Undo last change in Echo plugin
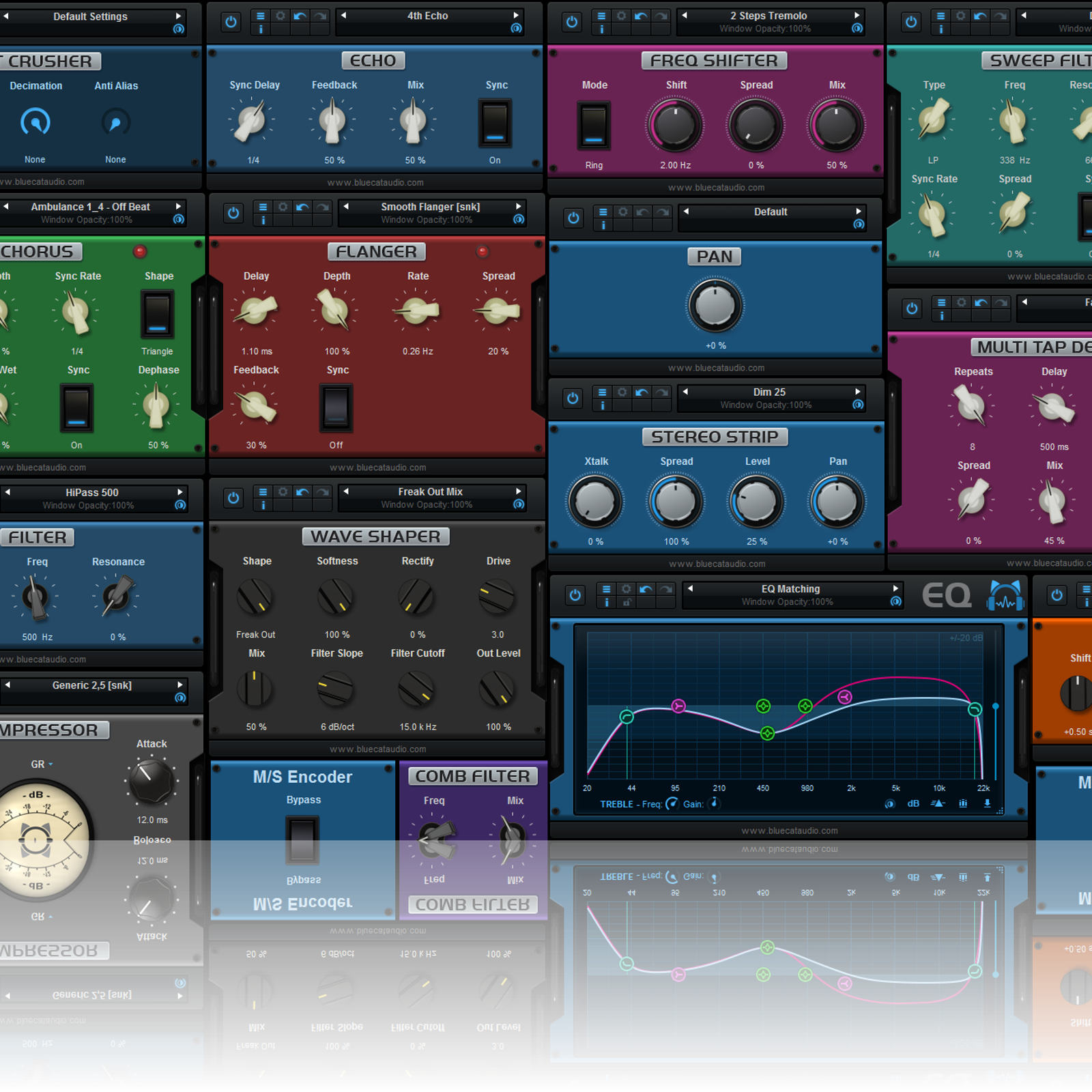The height and width of the screenshot is (1092, 1092). (x=300, y=16)
